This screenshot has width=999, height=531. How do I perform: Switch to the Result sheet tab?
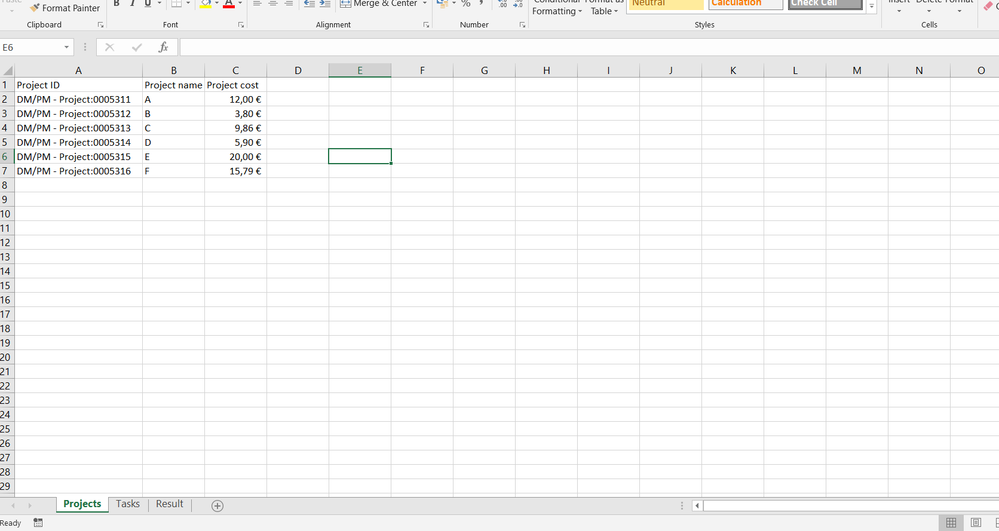point(169,504)
